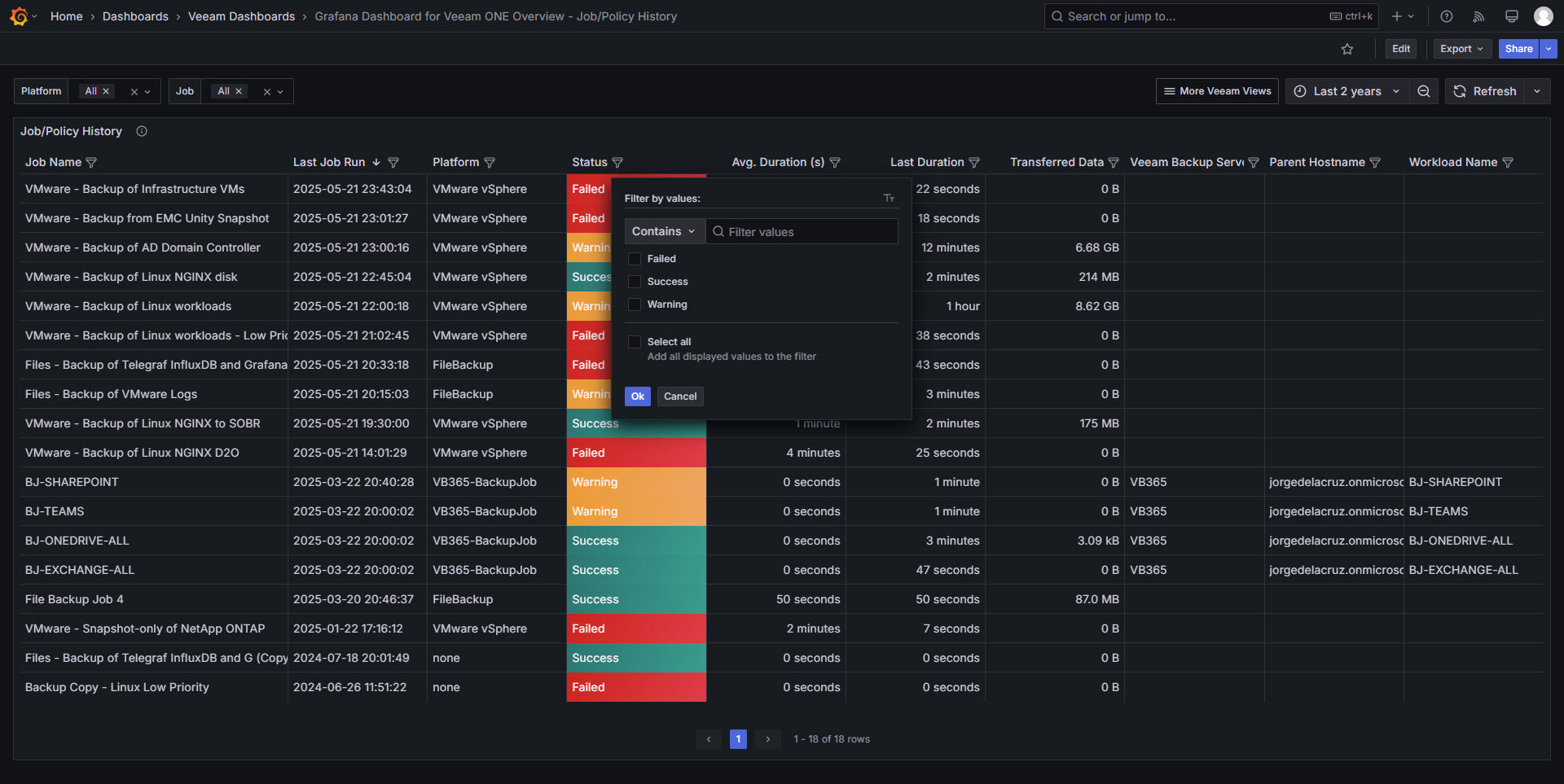Filter the Parent Hostname column

click(x=1375, y=163)
